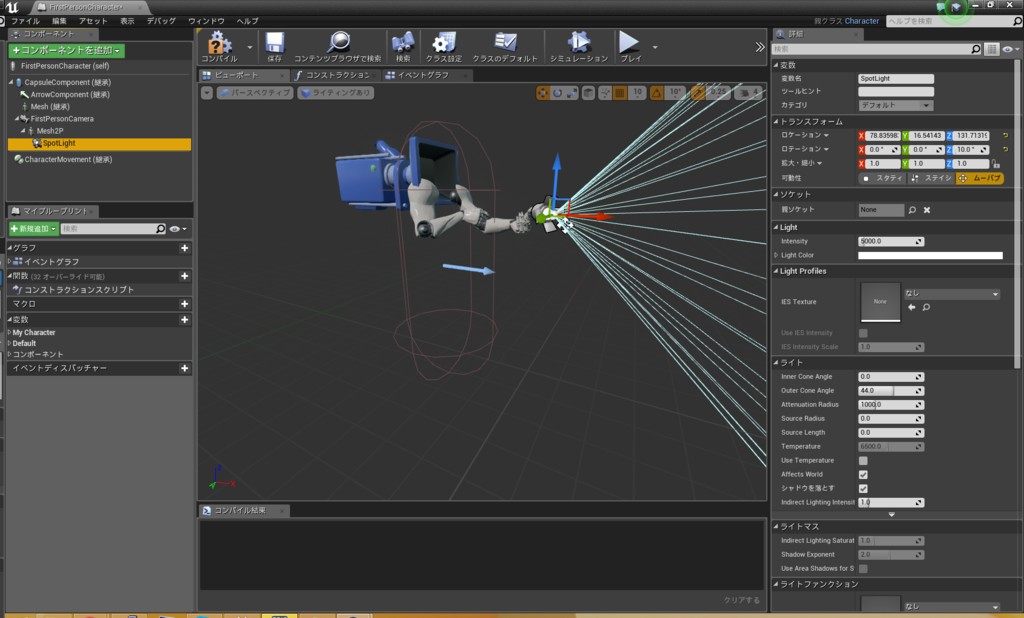Click the パースペクティブ view button
Viewport: 1024px width, 618px height.
click(x=255, y=93)
